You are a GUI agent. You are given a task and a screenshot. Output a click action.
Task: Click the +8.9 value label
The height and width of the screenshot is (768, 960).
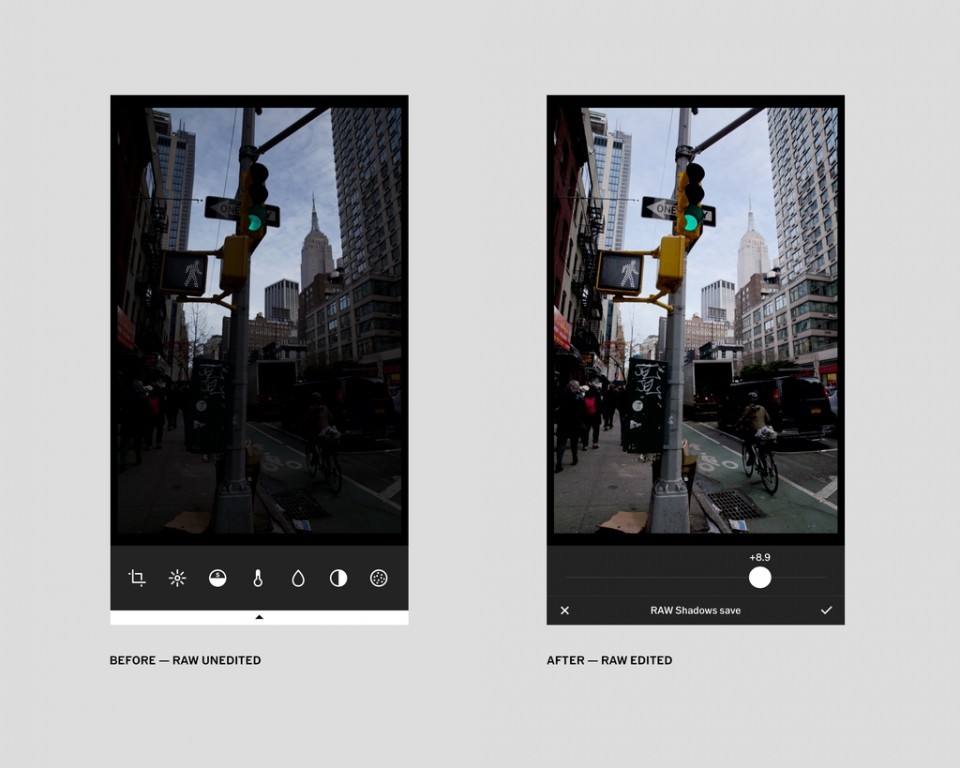pos(760,557)
